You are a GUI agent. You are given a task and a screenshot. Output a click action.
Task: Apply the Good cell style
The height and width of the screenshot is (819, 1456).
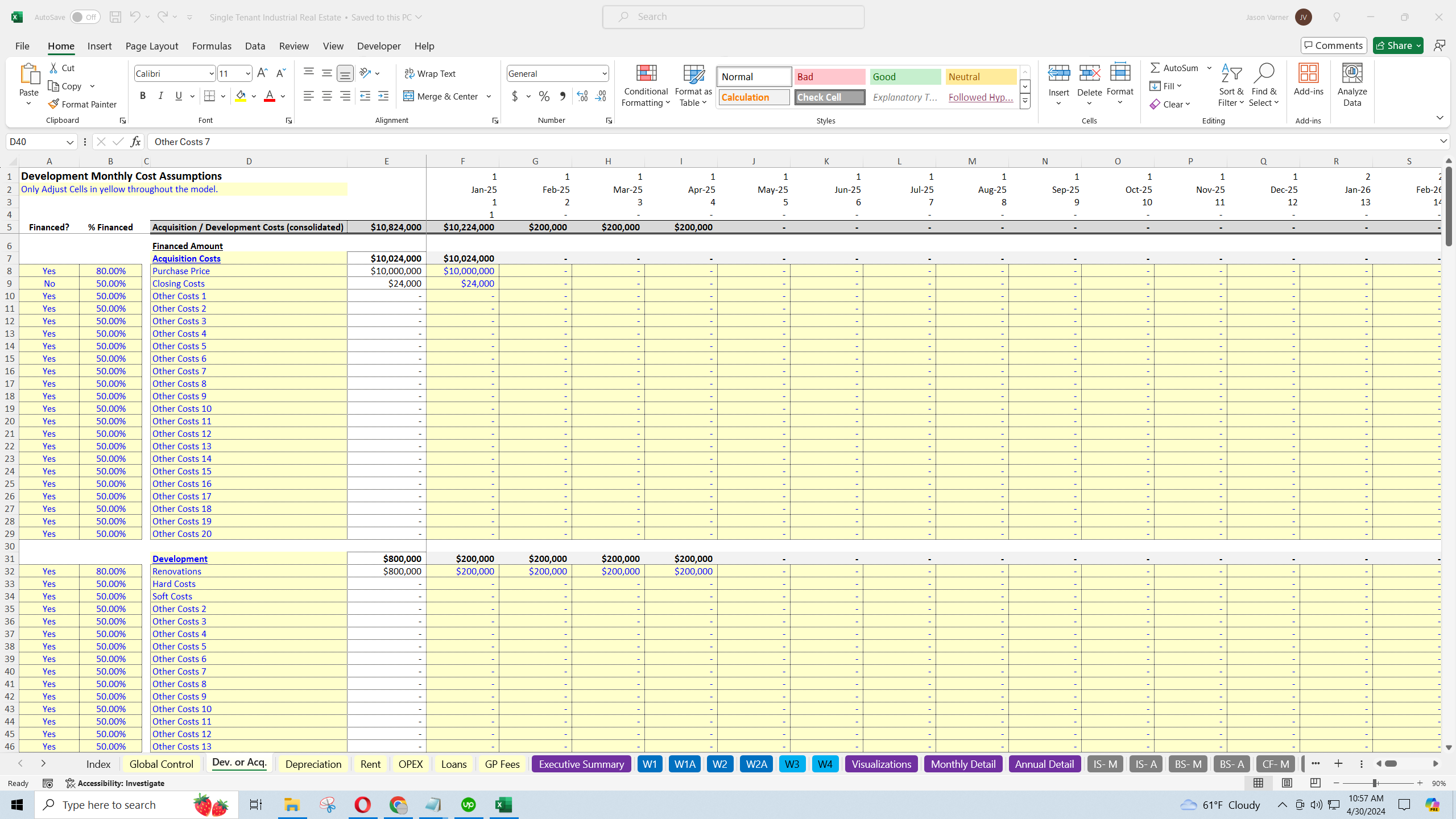[x=905, y=77]
